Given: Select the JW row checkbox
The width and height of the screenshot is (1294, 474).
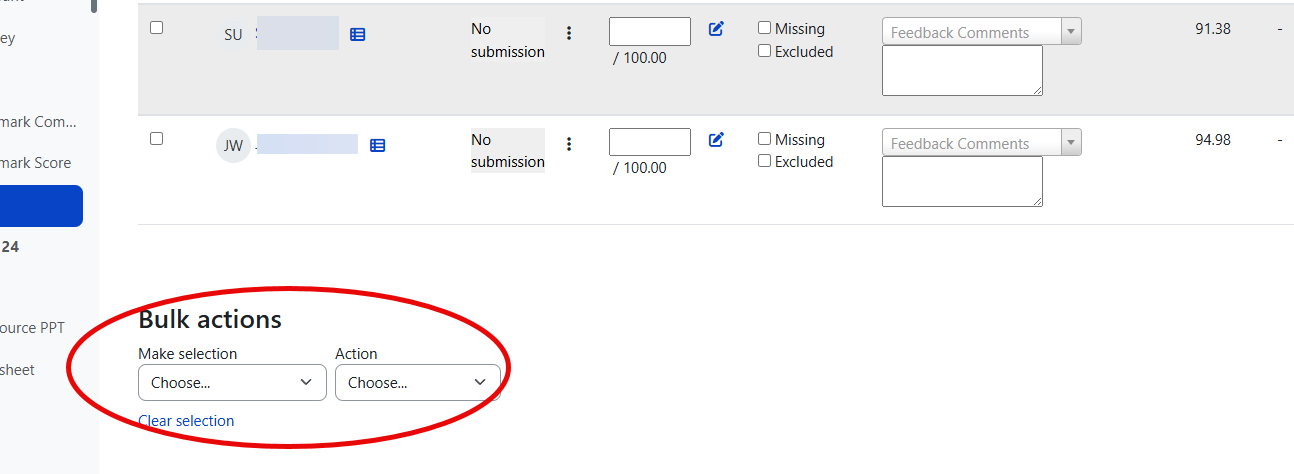Looking at the screenshot, I should tap(156, 138).
